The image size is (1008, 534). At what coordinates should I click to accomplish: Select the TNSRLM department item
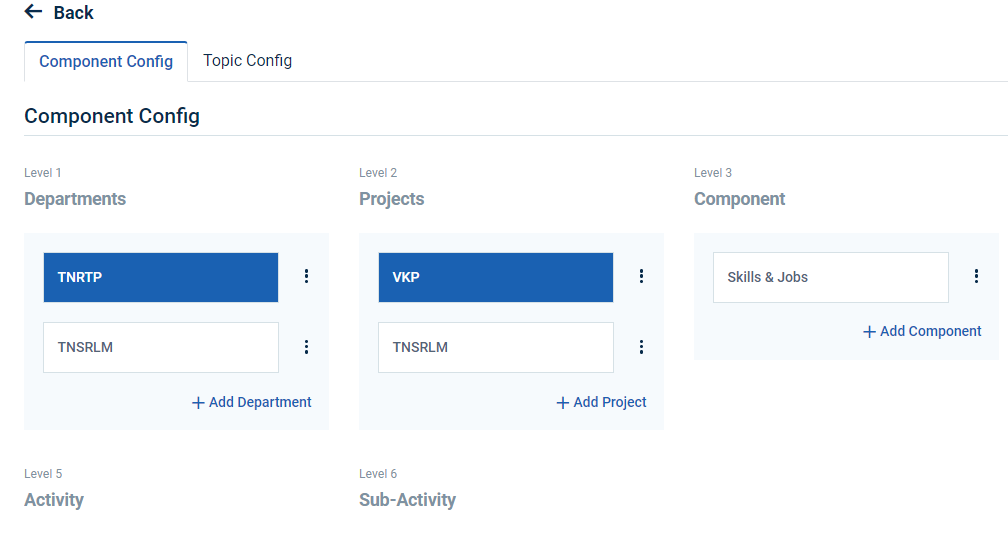pyautogui.click(x=161, y=347)
